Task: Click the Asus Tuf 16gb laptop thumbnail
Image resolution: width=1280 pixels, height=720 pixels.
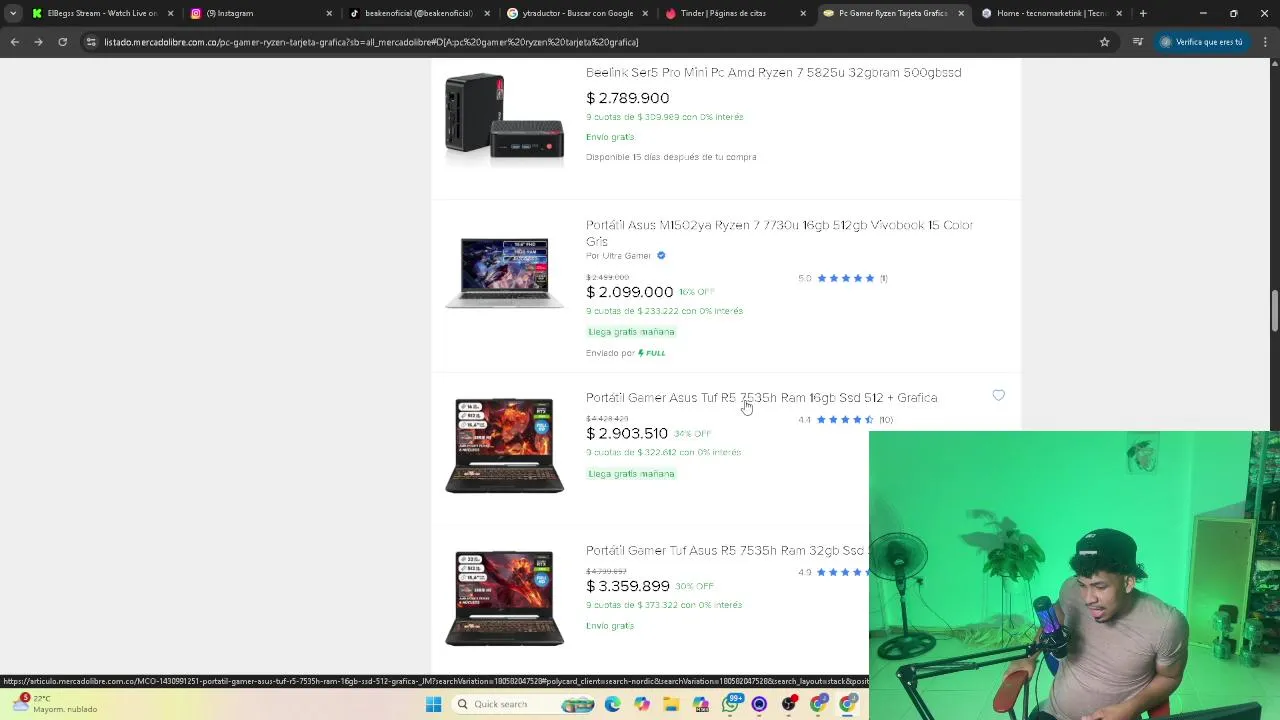Action: coord(504,445)
